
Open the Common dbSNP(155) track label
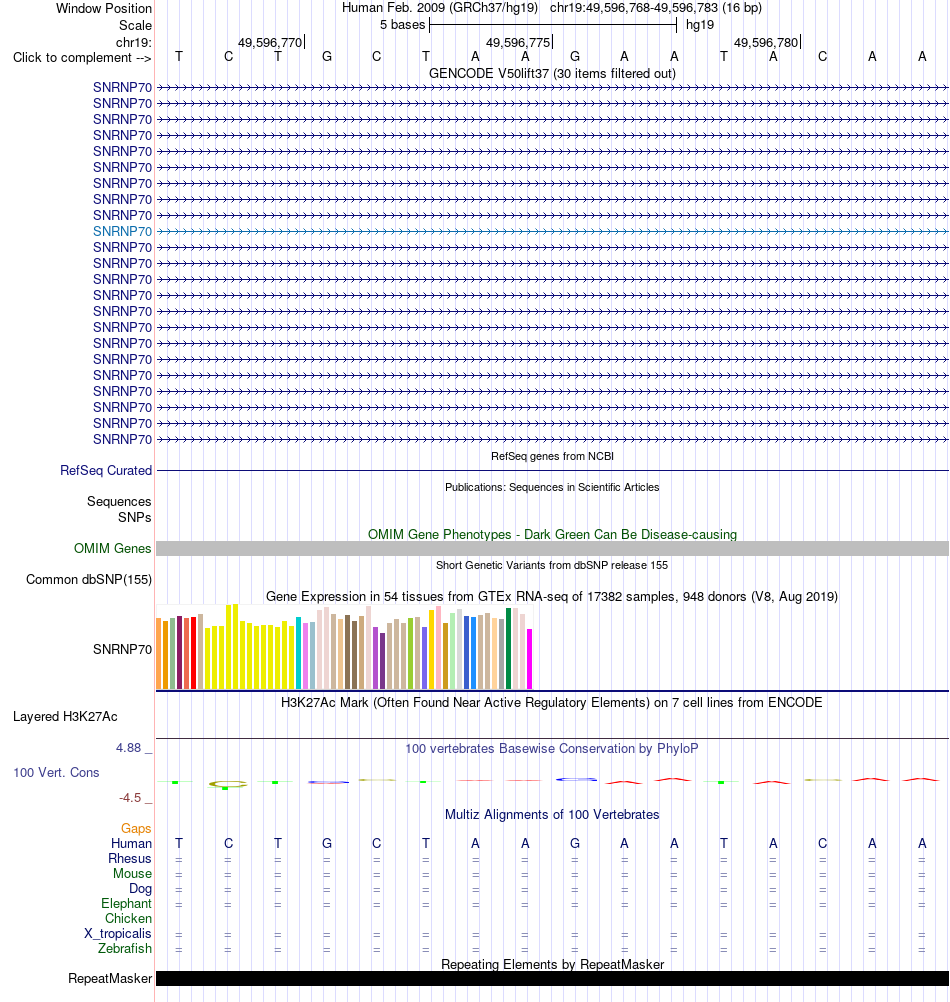click(x=89, y=580)
